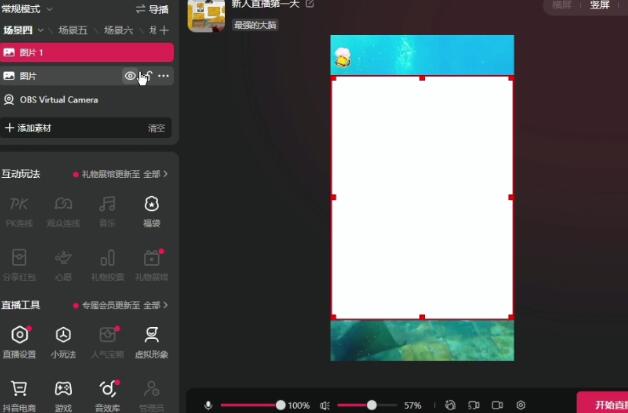Image resolution: width=628 pixels, height=413 pixels.
Task: Click the beauty face icon in bottom bar
Action: 450,405
